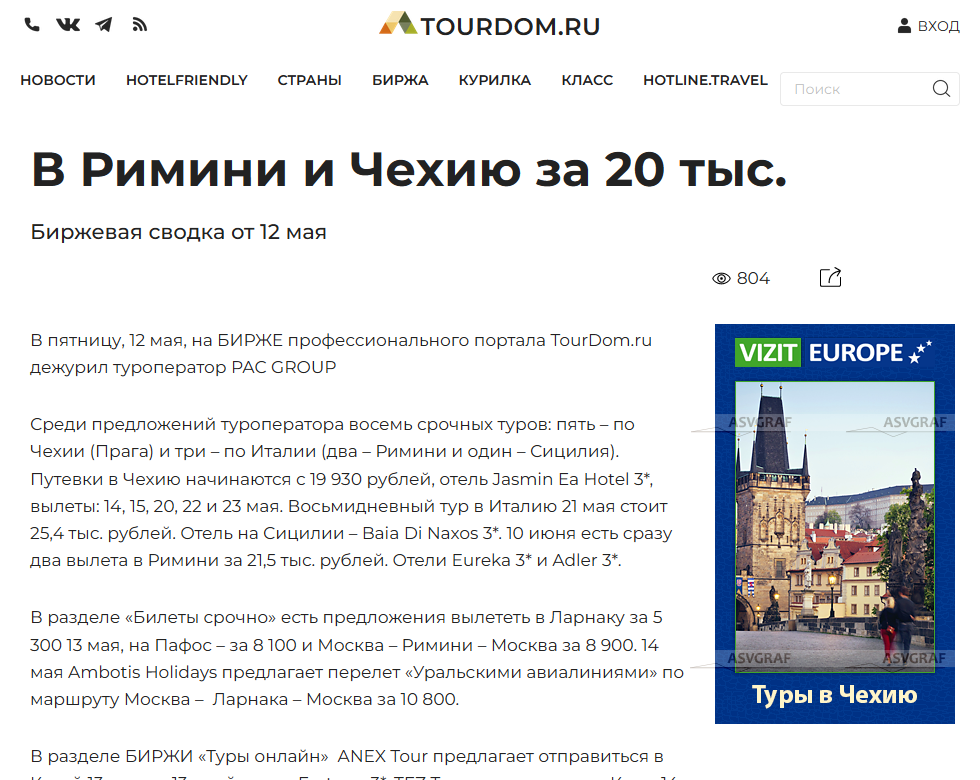The image size is (980, 780).
Task: Open the Vizit Europe Туры в Чехию banner
Action: (x=834, y=524)
